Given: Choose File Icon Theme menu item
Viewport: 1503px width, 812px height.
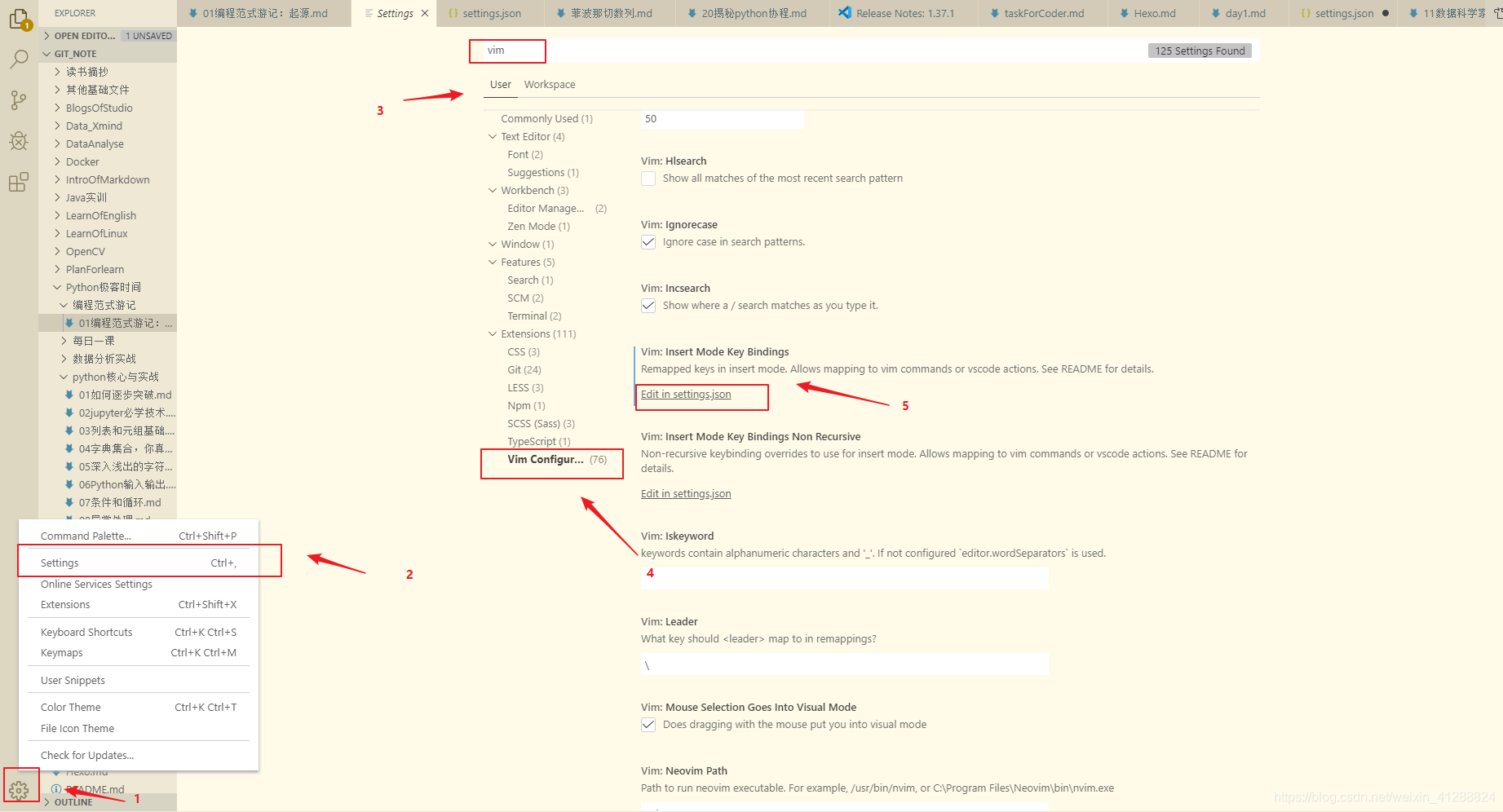Looking at the screenshot, I should (139, 729).
